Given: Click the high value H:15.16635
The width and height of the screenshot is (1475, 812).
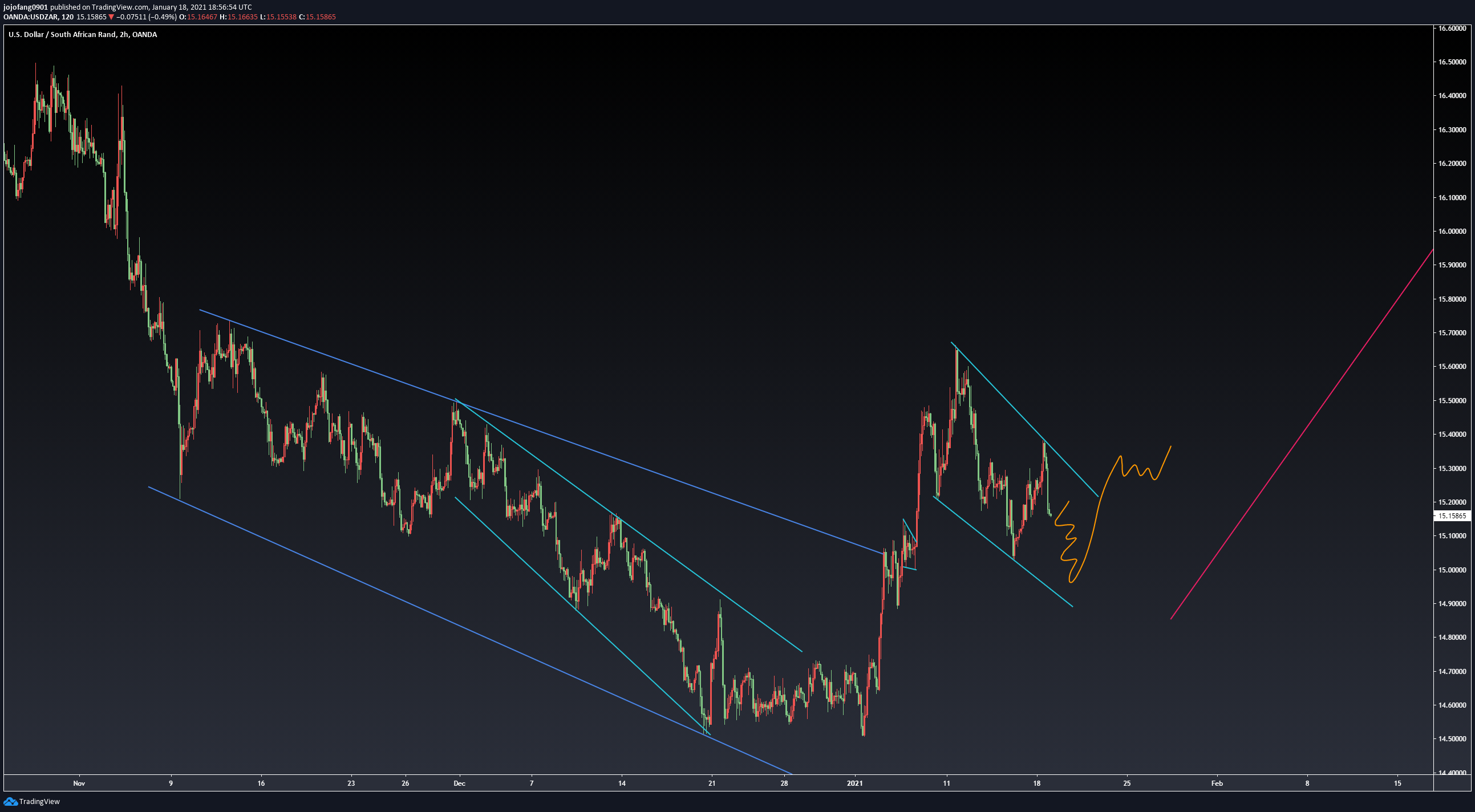Looking at the screenshot, I should (239, 17).
